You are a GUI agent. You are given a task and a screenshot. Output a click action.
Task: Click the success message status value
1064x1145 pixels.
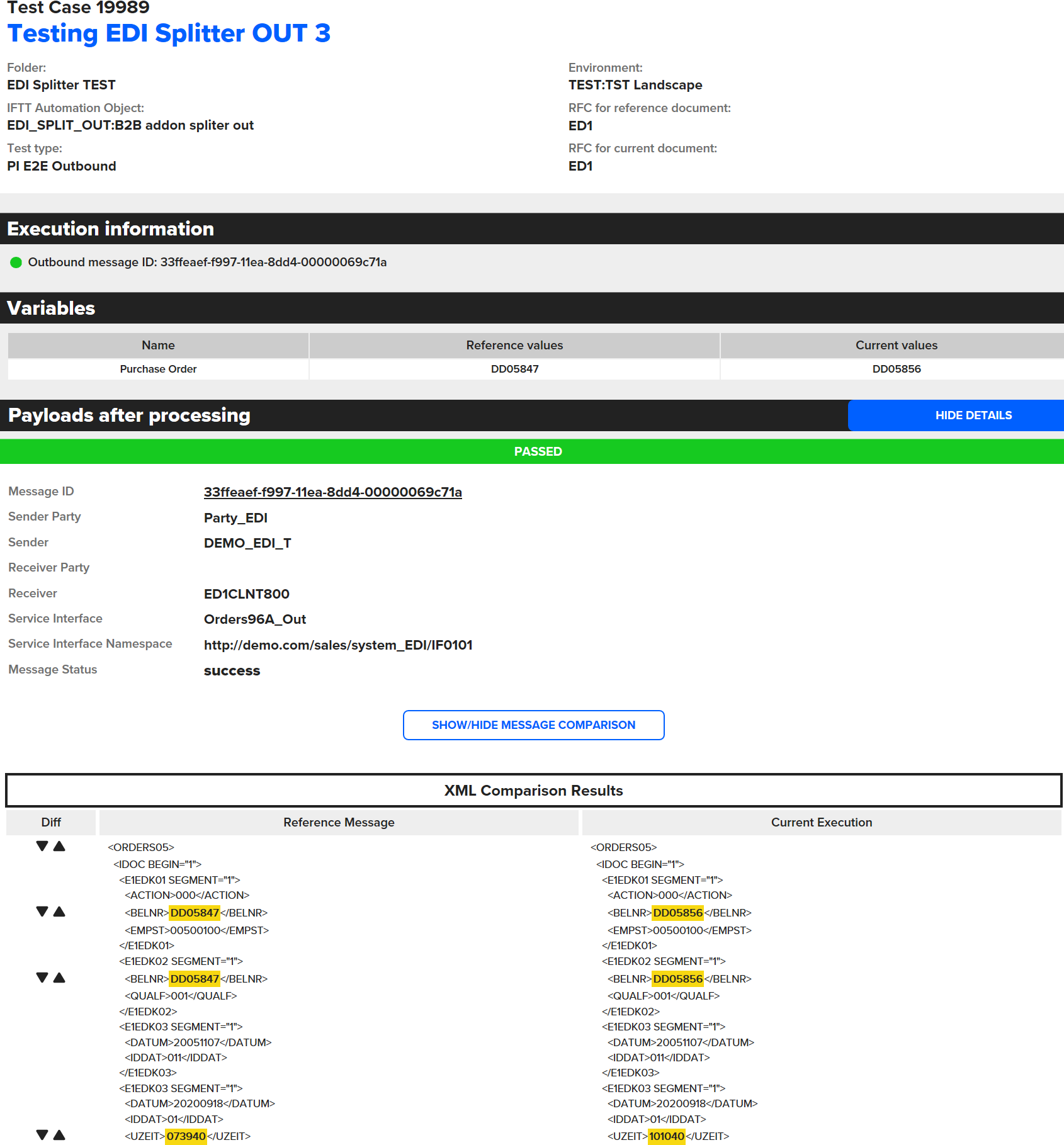(x=232, y=671)
